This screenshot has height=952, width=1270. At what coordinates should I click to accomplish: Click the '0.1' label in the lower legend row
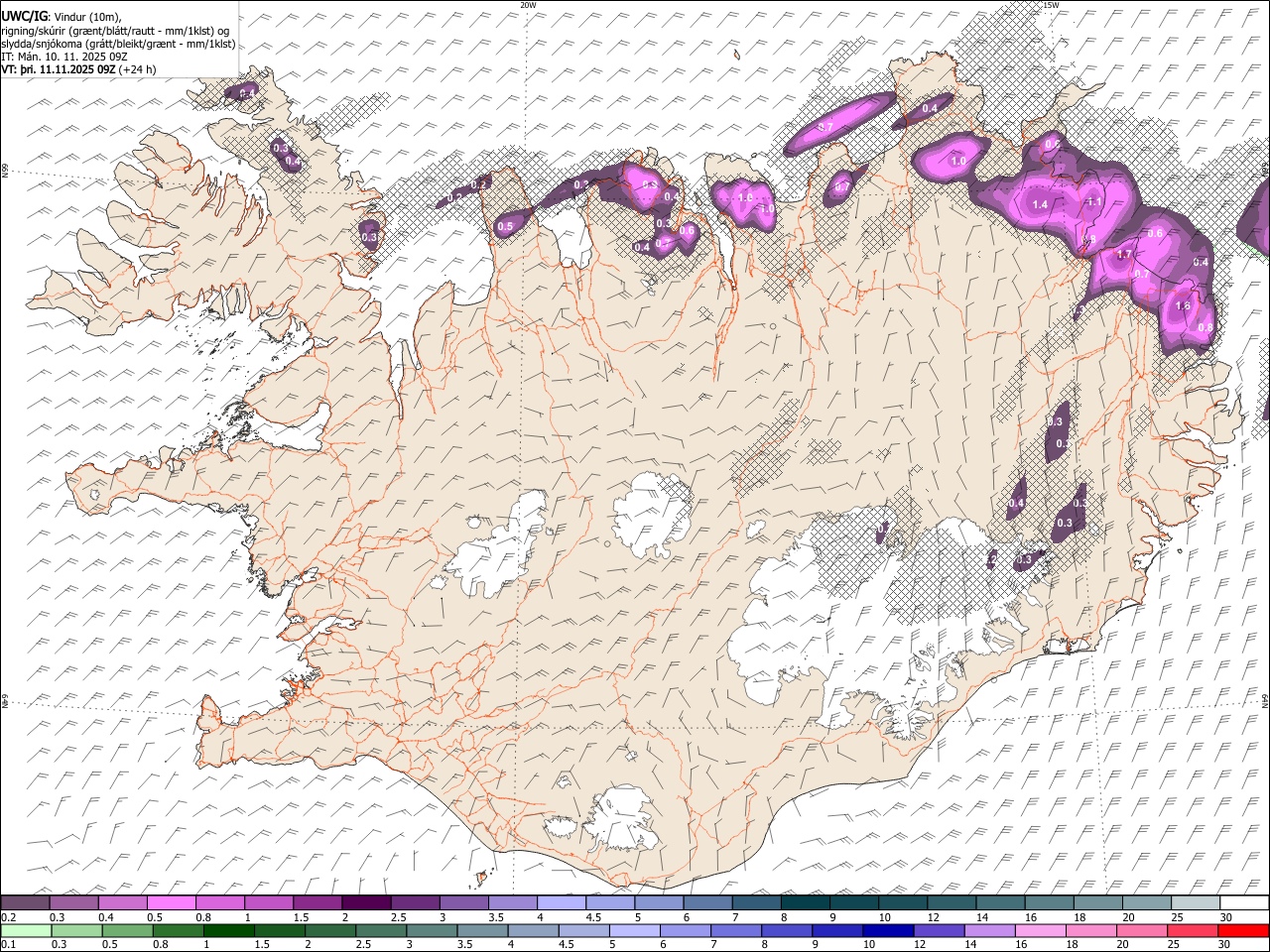[8, 945]
